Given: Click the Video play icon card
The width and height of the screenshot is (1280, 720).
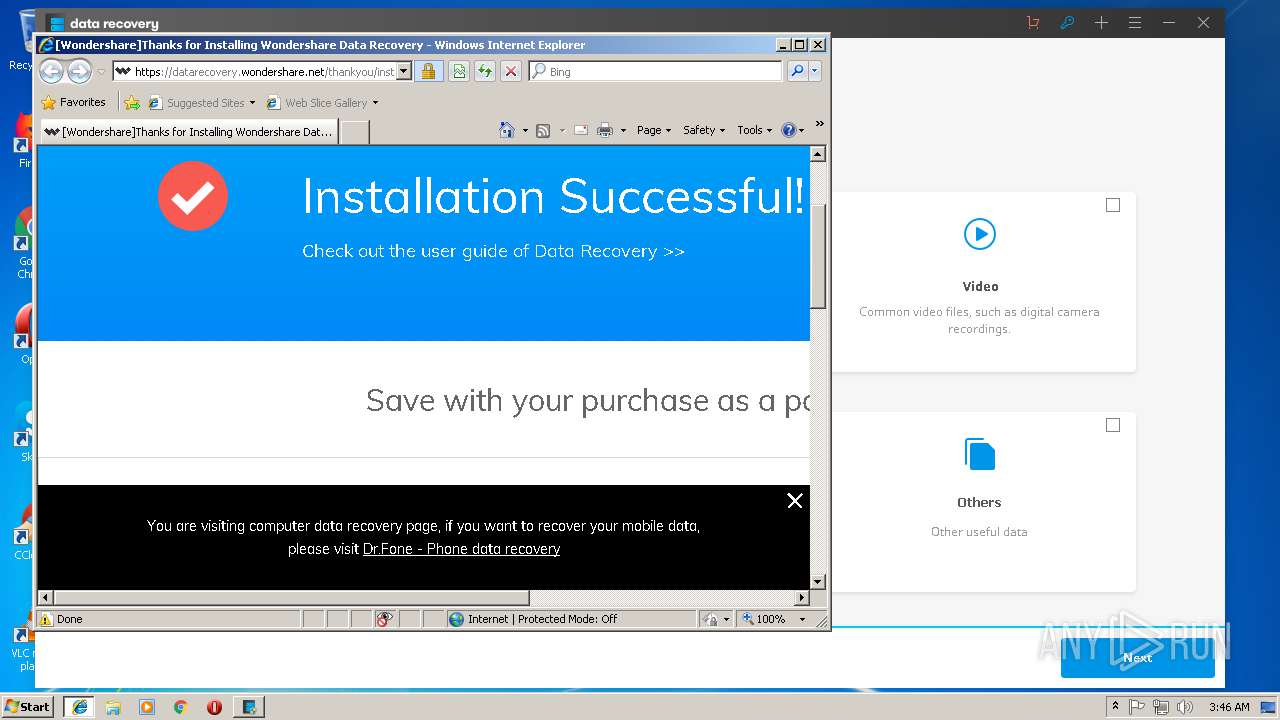Looking at the screenshot, I should [x=980, y=234].
